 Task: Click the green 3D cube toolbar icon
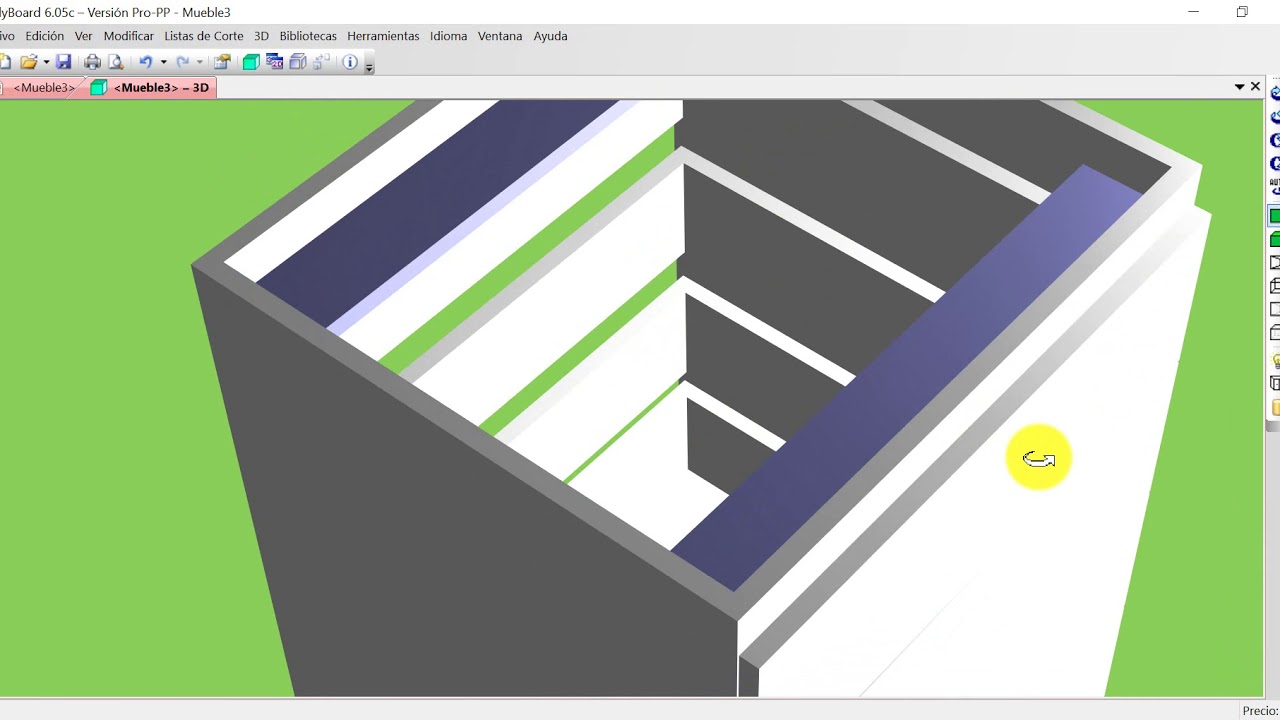coord(251,62)
